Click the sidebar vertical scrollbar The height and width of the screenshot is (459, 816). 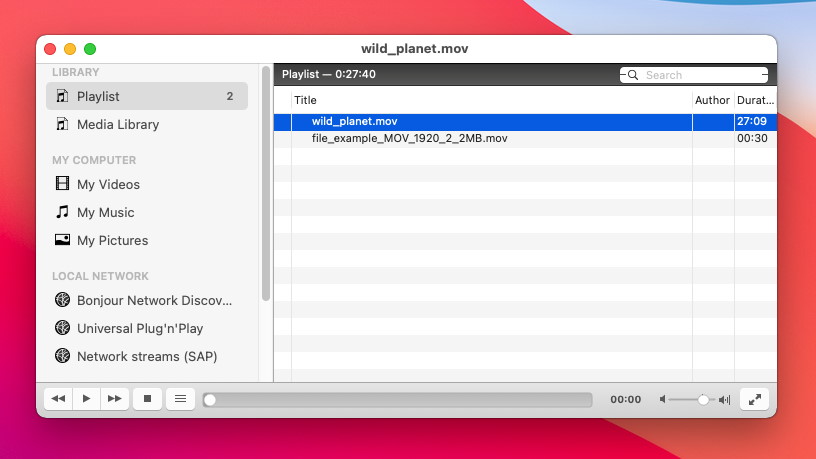(x=266, y=183)
